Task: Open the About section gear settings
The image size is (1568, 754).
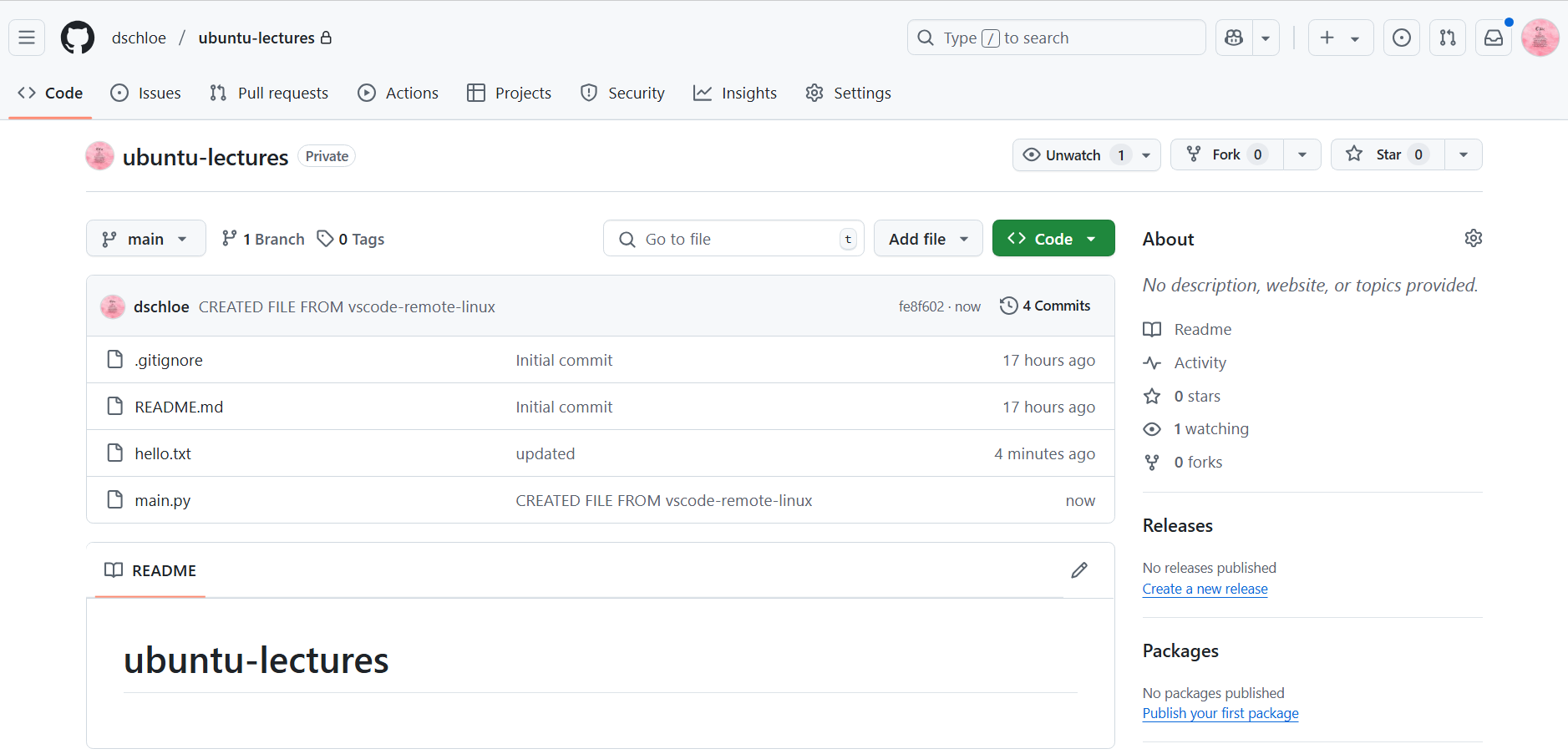Action: click(x=1474, y=238)
